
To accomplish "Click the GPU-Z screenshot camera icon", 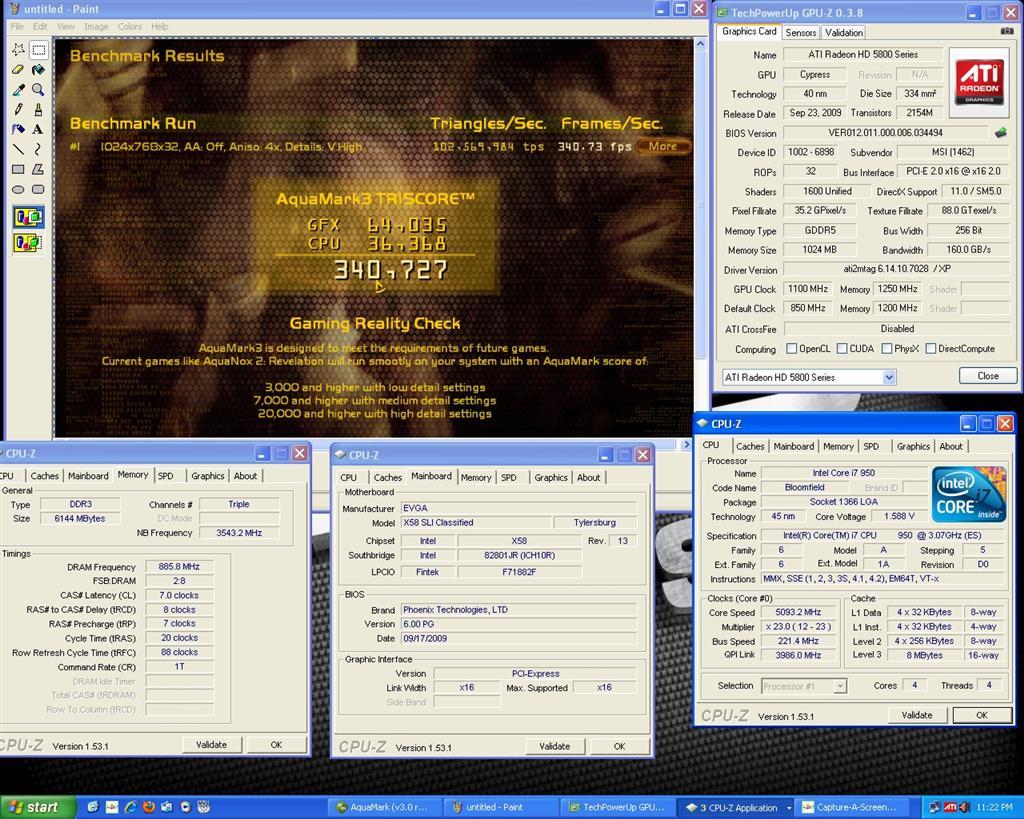I will 1007,31.
